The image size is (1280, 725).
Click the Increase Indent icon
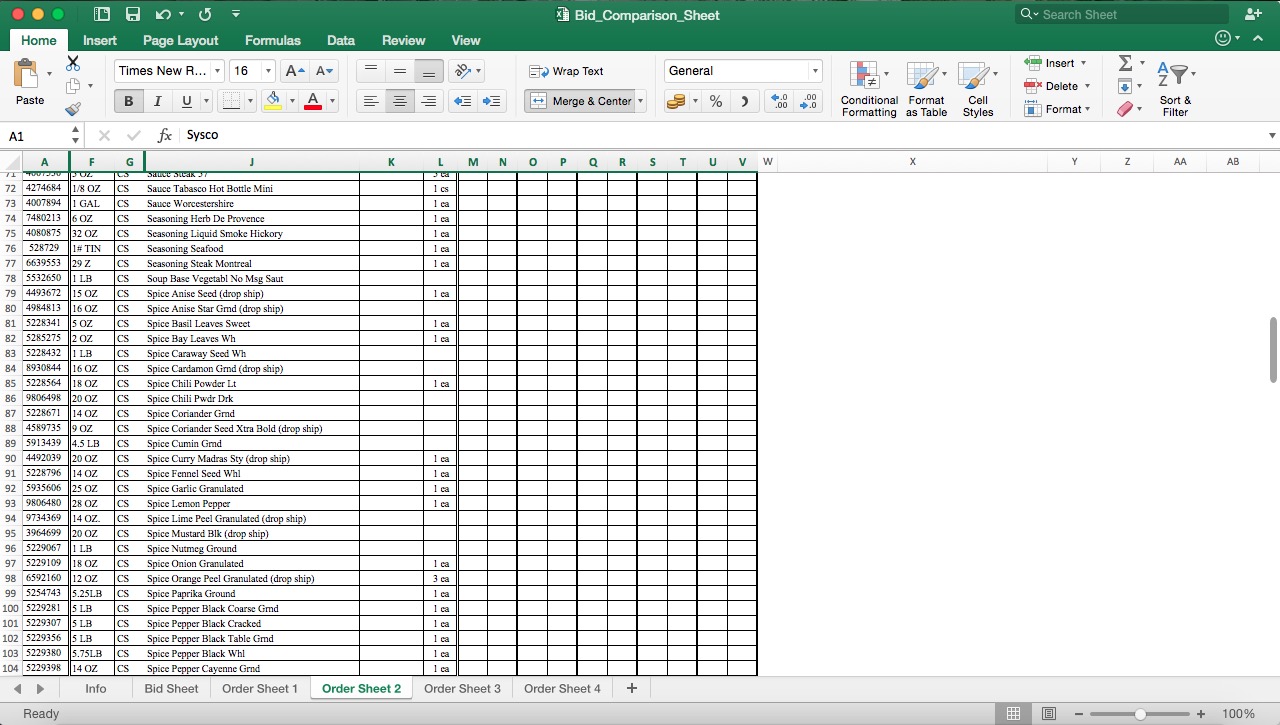click(x=491, y=101)
